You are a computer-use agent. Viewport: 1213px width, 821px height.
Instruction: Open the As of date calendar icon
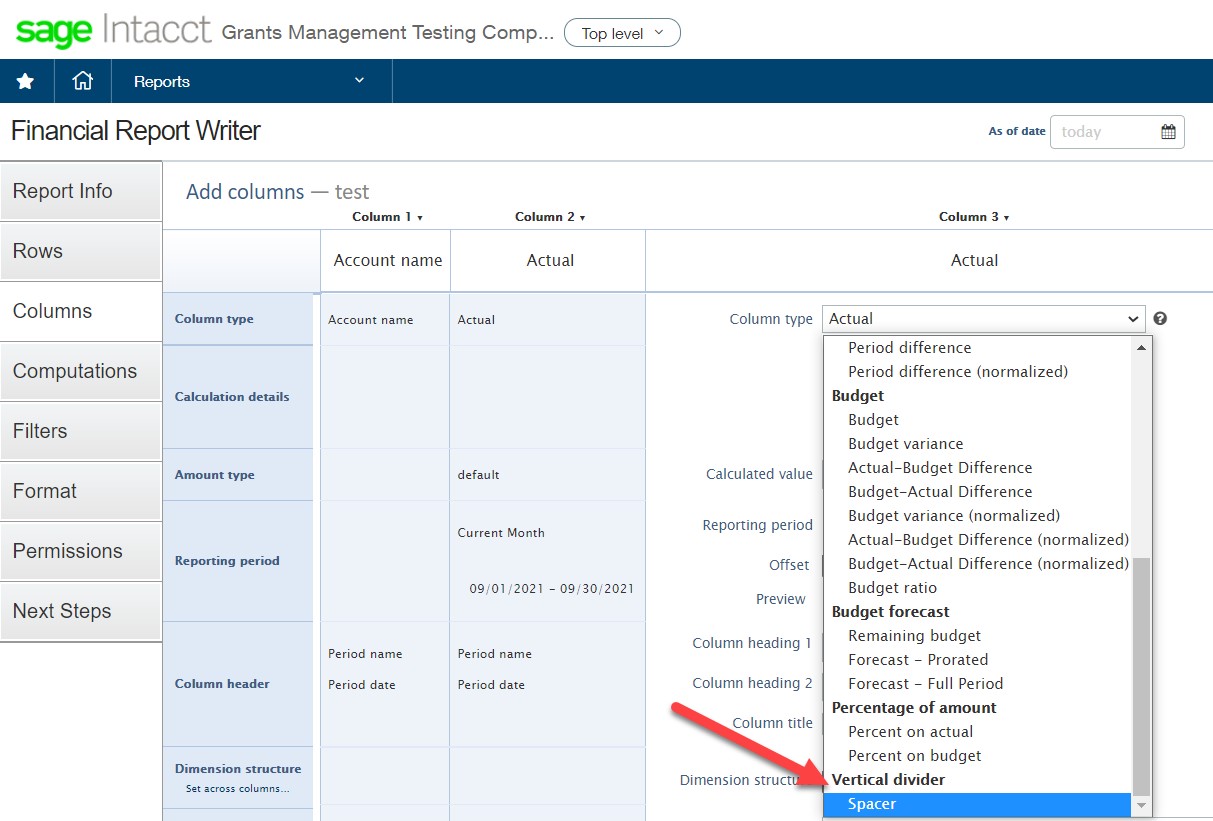tap(1167, 132)
